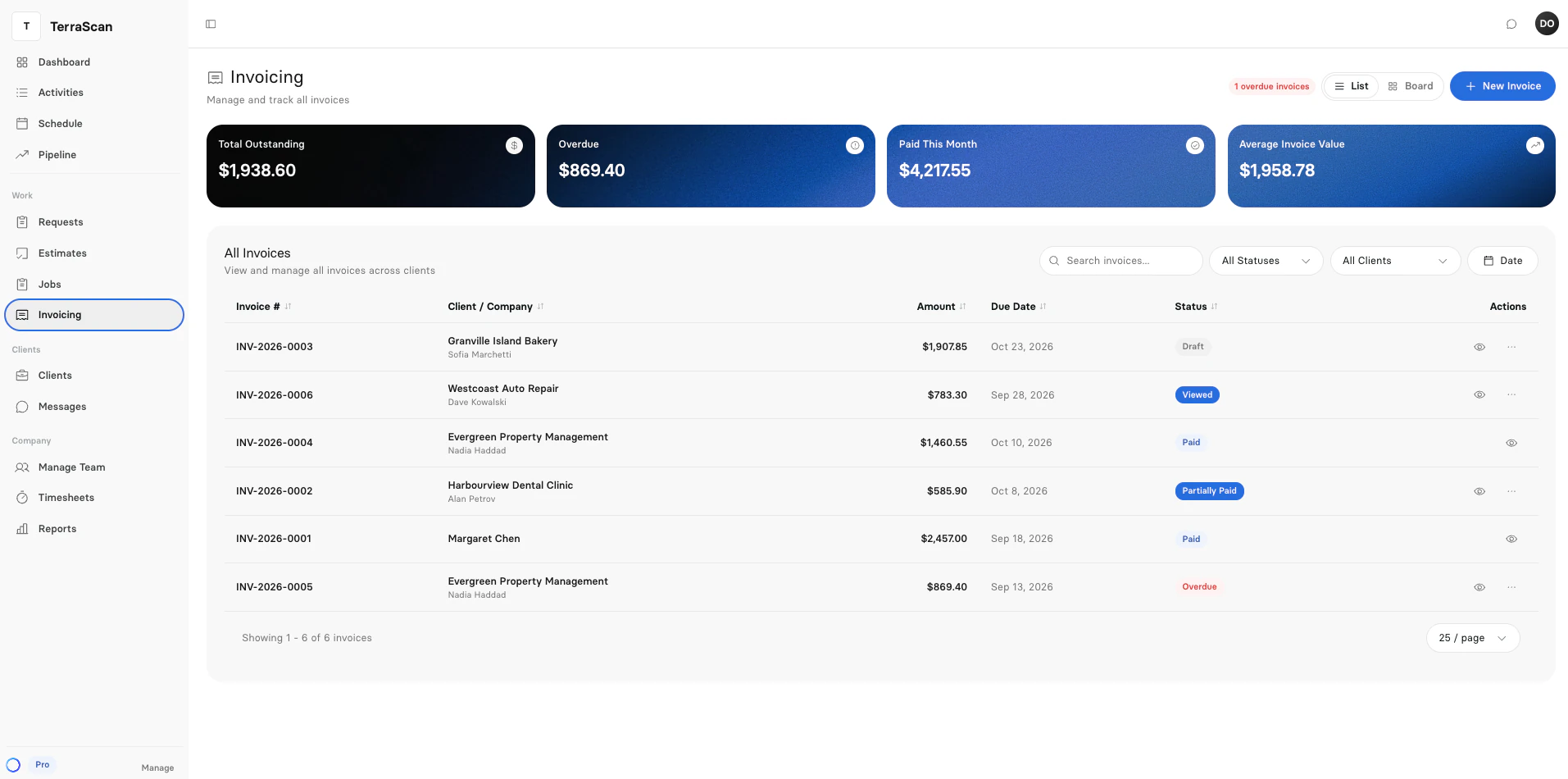Open more actions for INV-2026-0002

(x=1511, y=491)
